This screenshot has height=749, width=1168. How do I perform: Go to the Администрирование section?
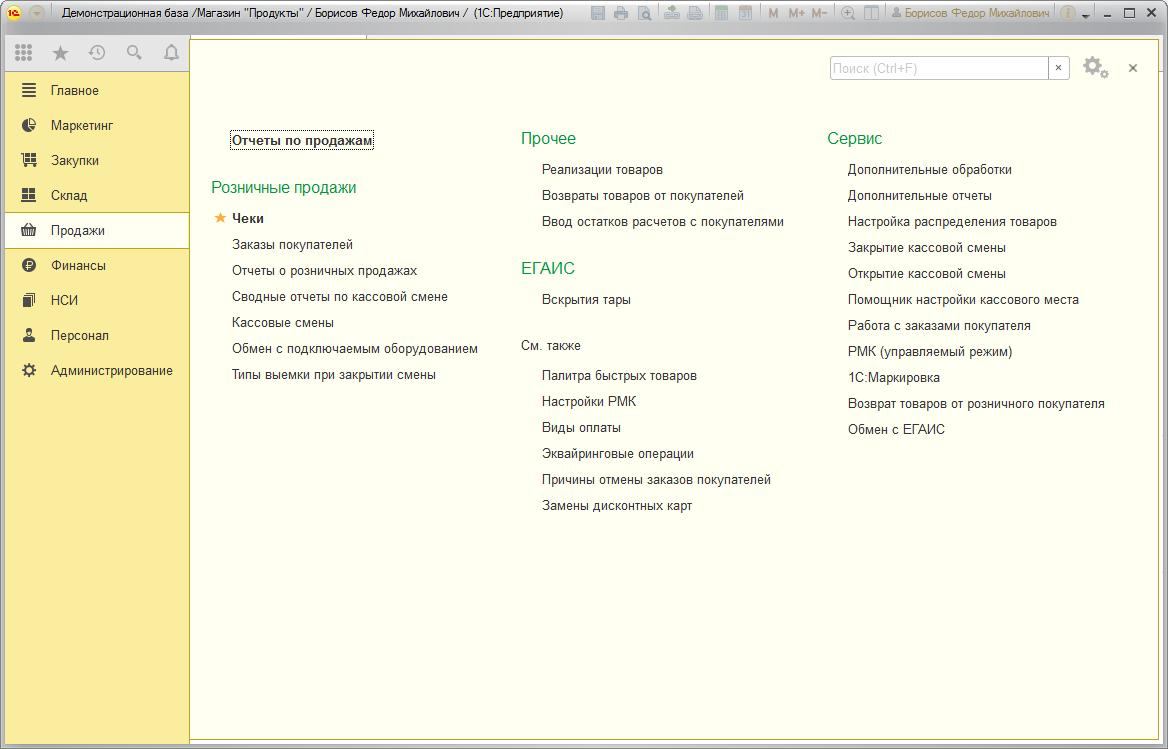coord(97,370)
